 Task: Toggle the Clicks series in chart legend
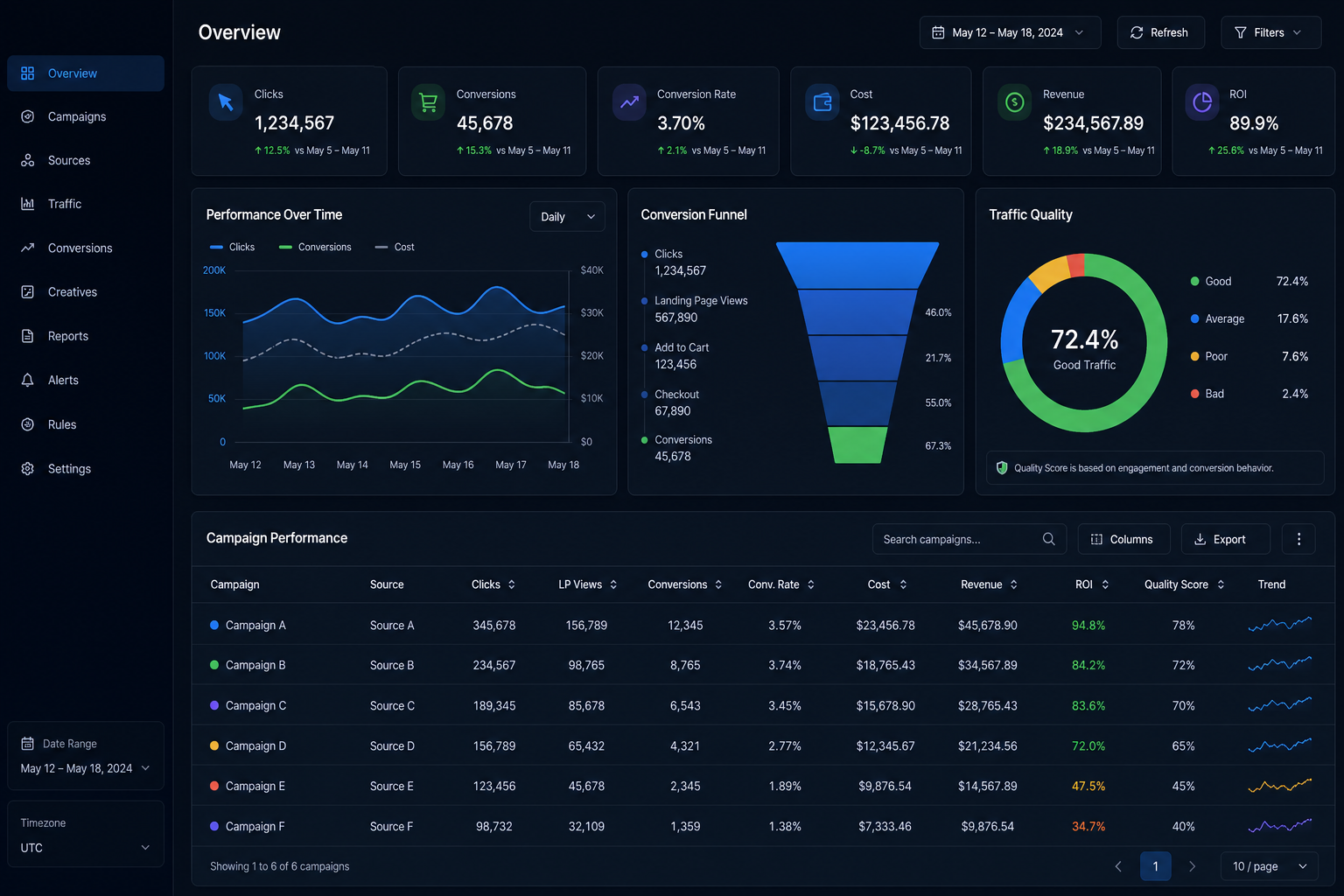(232, 248)
